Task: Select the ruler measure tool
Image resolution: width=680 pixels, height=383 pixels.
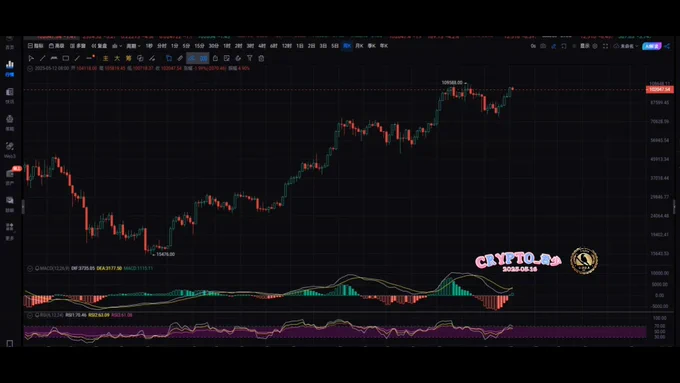Action: (x=180, y=58)
